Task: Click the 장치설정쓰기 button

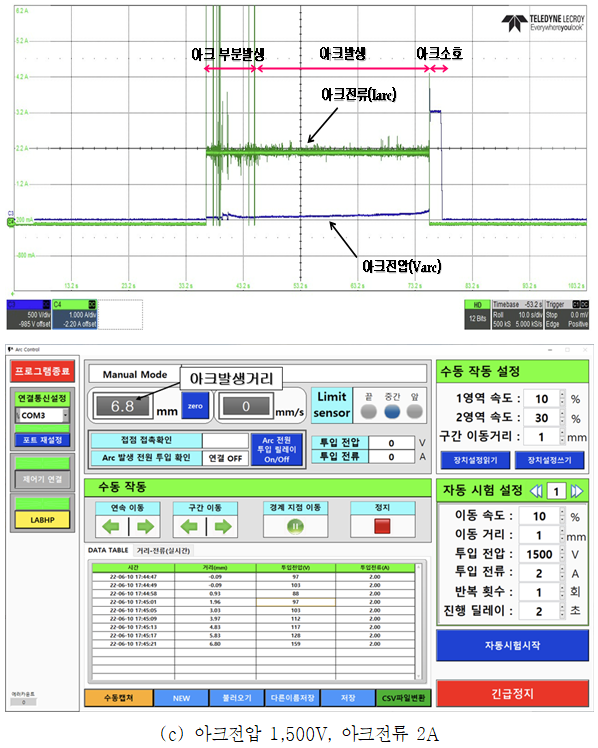Action: click(x=549, y=460)
